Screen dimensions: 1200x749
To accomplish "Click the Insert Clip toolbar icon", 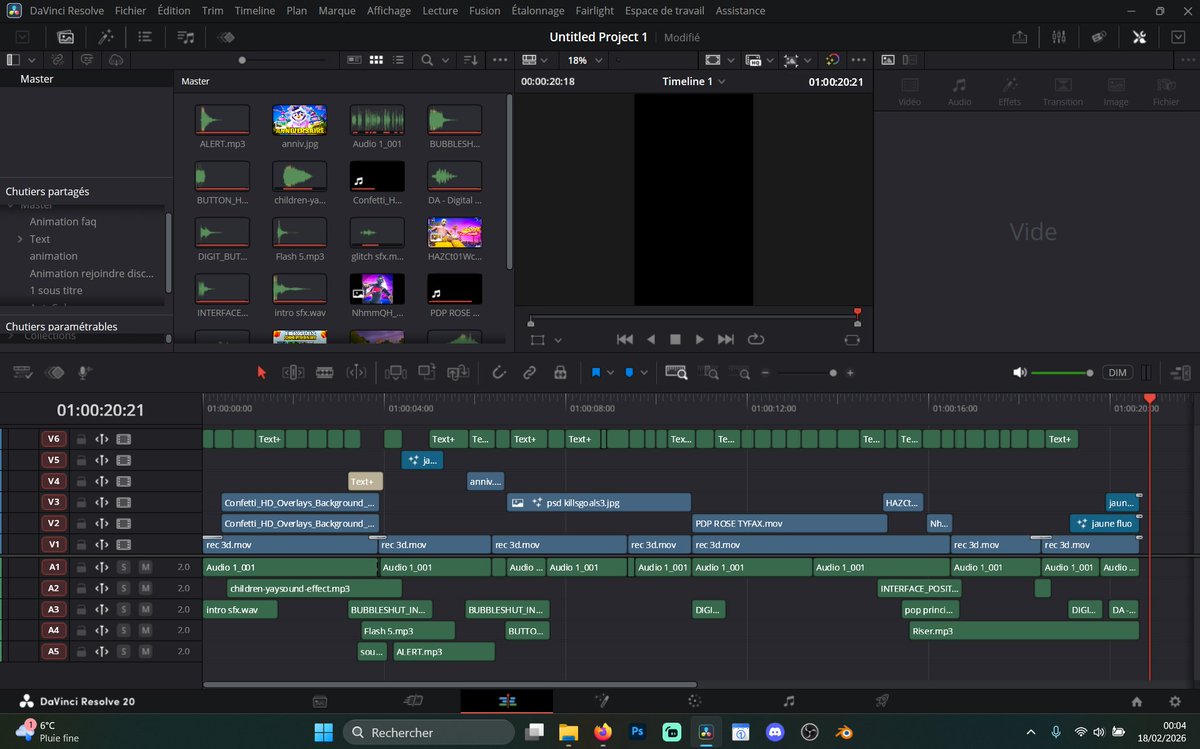I will tap(395, 372).
